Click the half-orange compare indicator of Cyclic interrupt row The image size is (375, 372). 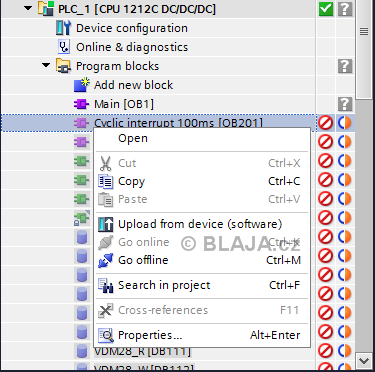point(345,123)
